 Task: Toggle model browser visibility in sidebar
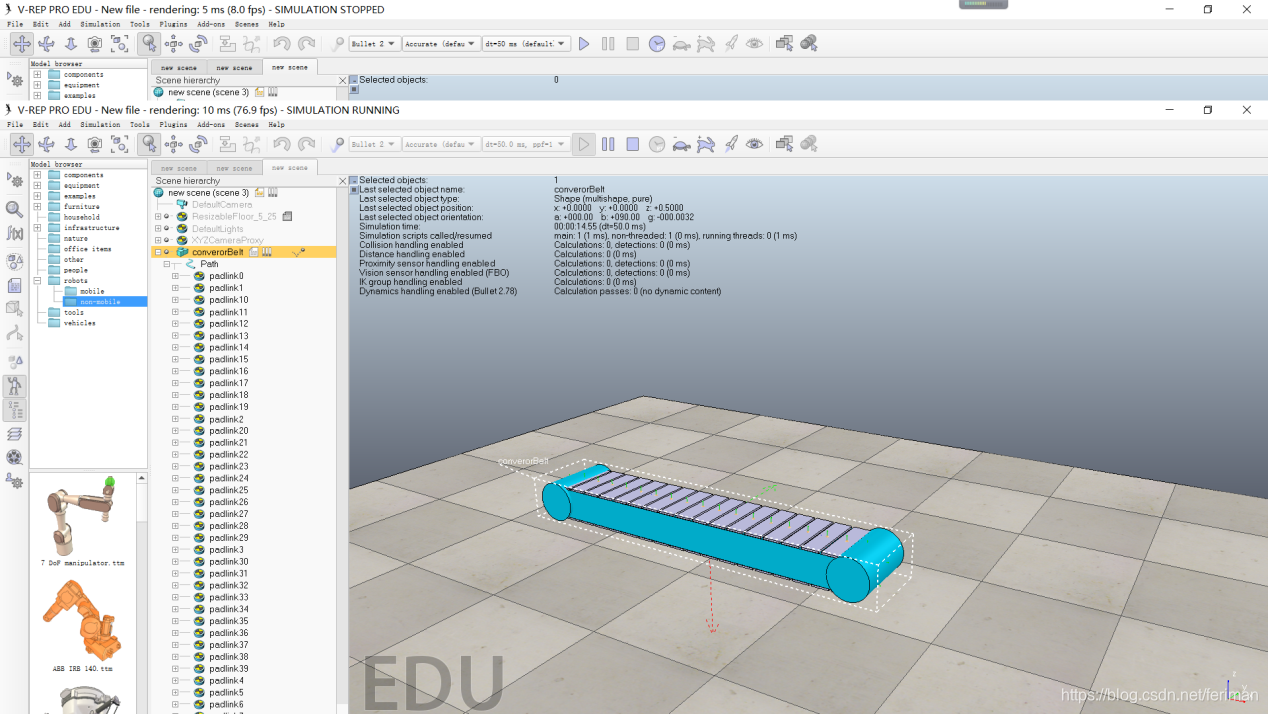[x=14, y=385]
